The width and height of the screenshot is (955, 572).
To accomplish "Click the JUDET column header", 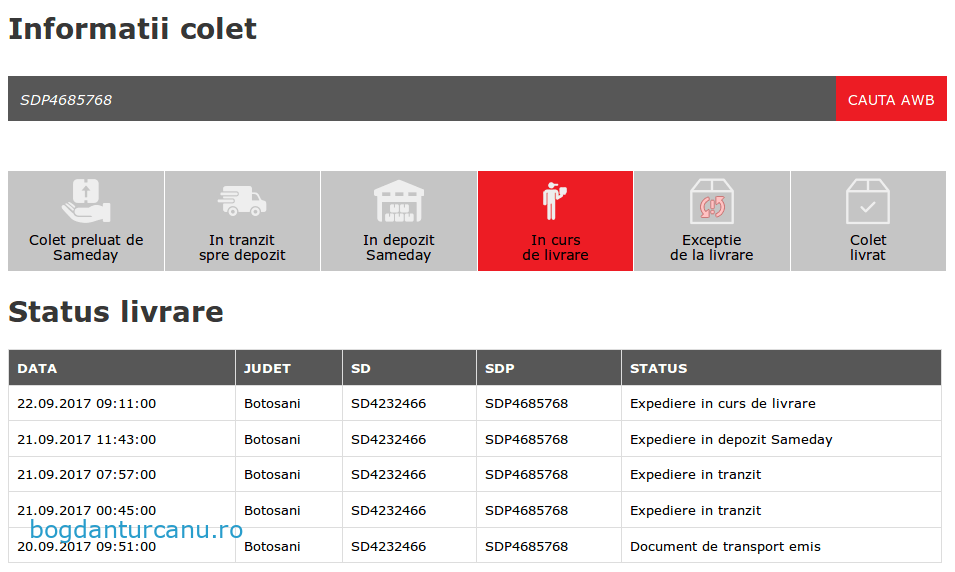I will pos(267,368).
